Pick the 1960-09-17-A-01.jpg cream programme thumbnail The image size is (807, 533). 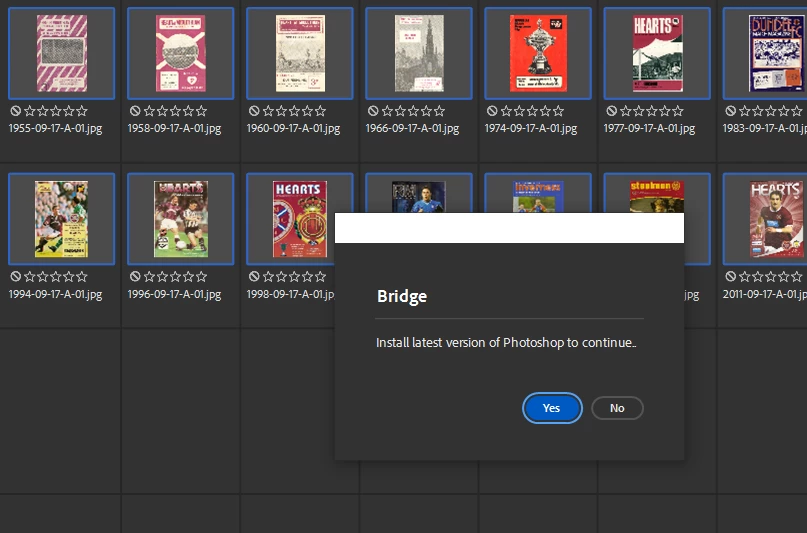click(x=300, y=53)
